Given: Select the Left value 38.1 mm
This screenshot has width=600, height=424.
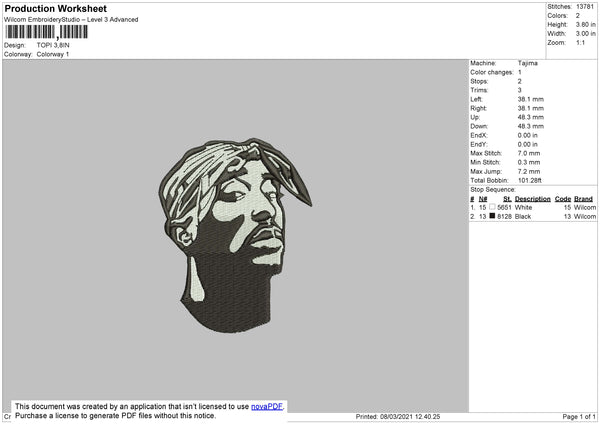Looking at the screenshot, I should pyautogui.click(x=531, y=99).
